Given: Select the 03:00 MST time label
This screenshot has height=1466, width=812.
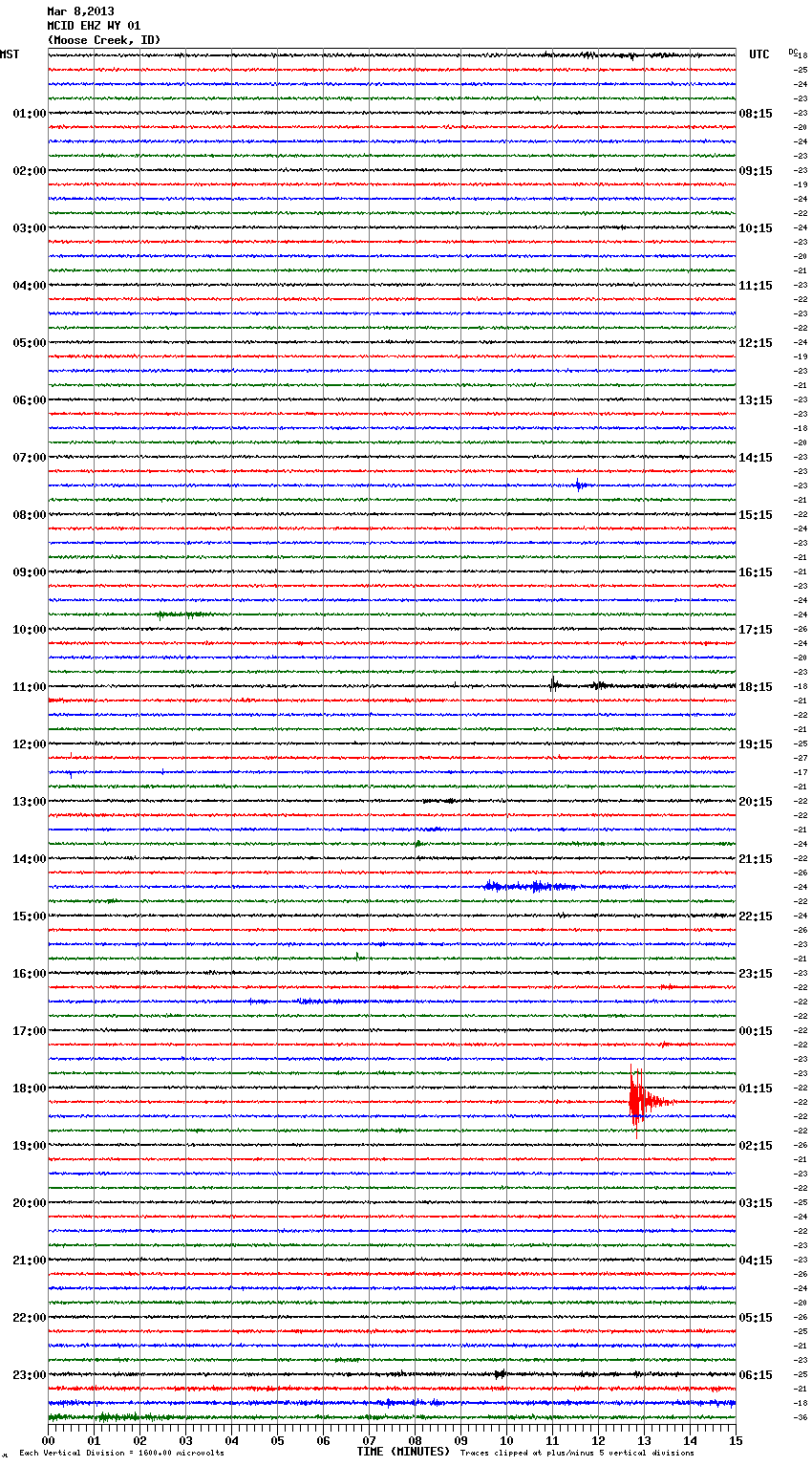Looking at the screenshot, I should pos(30,228).
